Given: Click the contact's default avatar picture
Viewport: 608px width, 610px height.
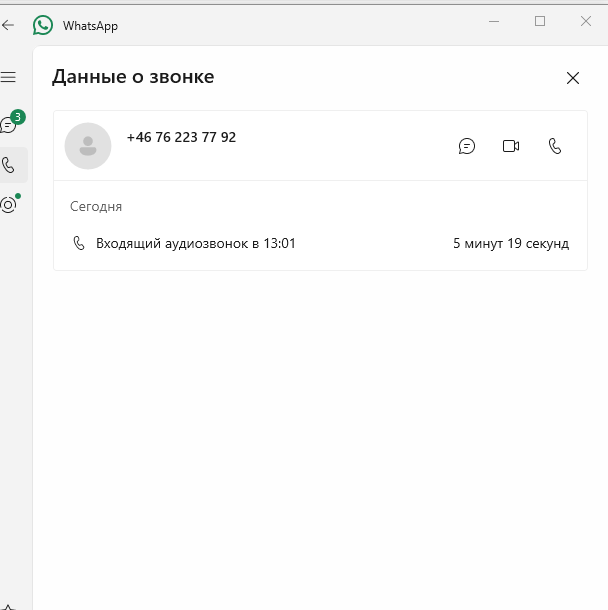Looking at the screenshot, I should [88, 146].
